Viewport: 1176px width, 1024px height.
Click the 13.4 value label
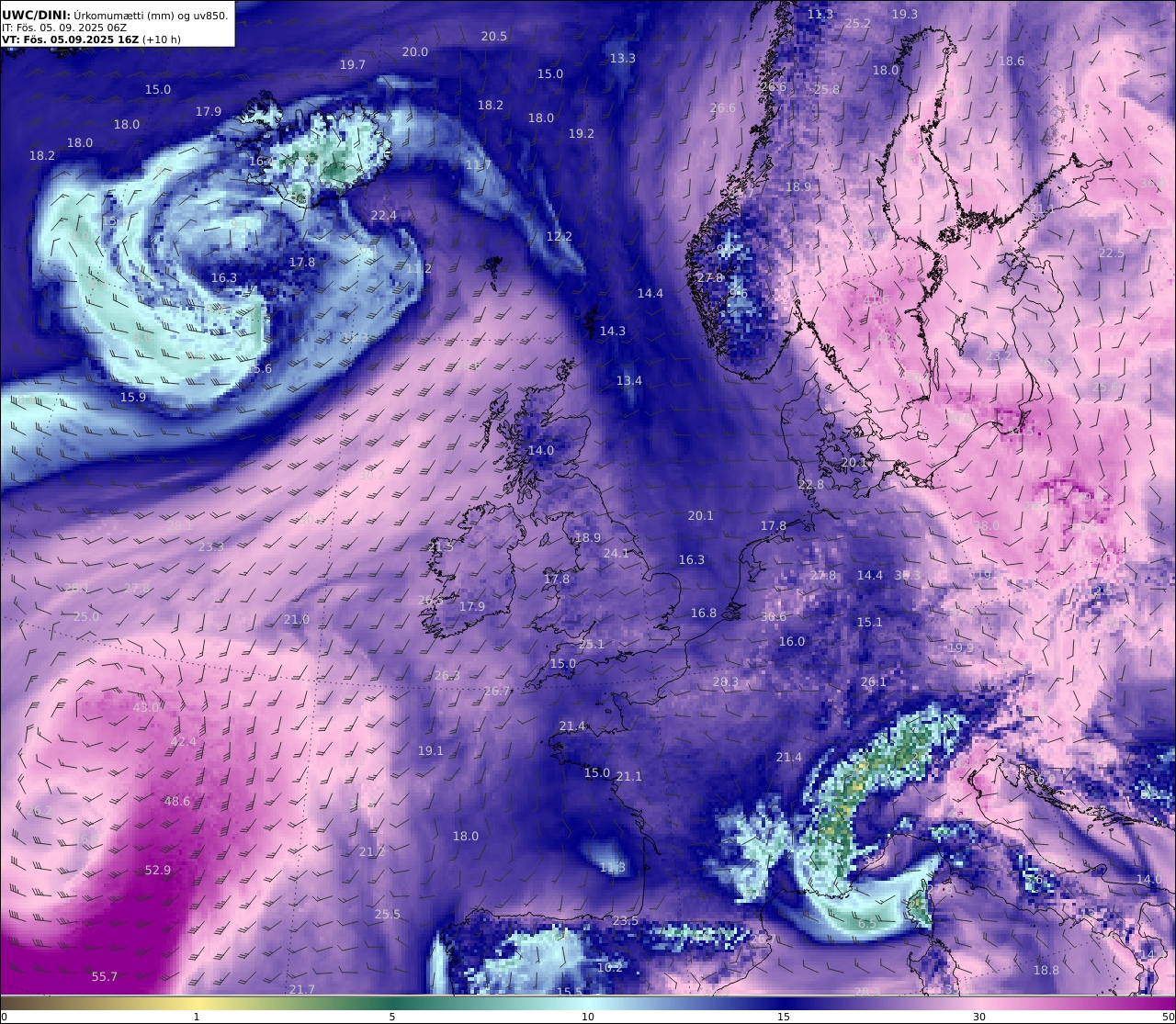(x=629, y=380)
